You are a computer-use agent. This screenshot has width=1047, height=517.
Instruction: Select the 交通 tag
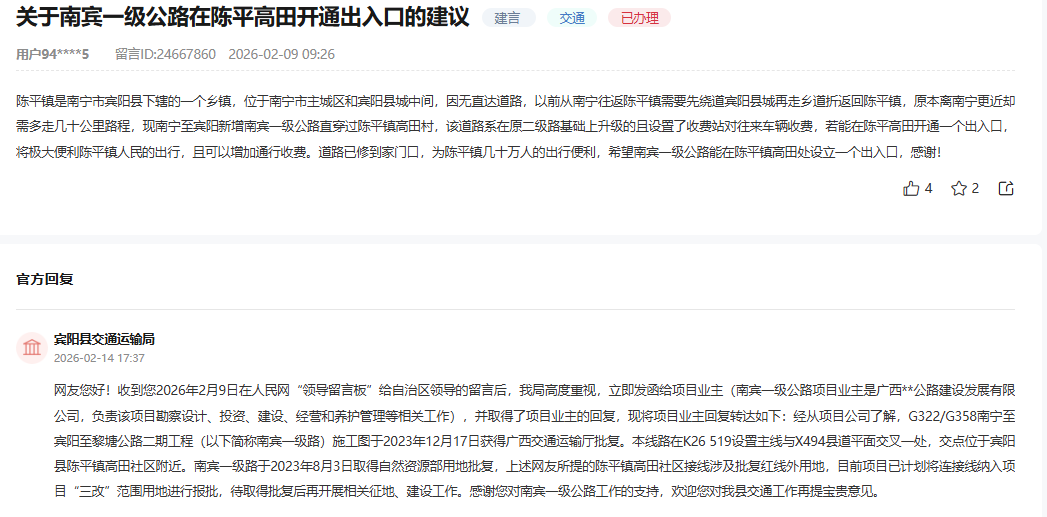click(x=572, y=18)
